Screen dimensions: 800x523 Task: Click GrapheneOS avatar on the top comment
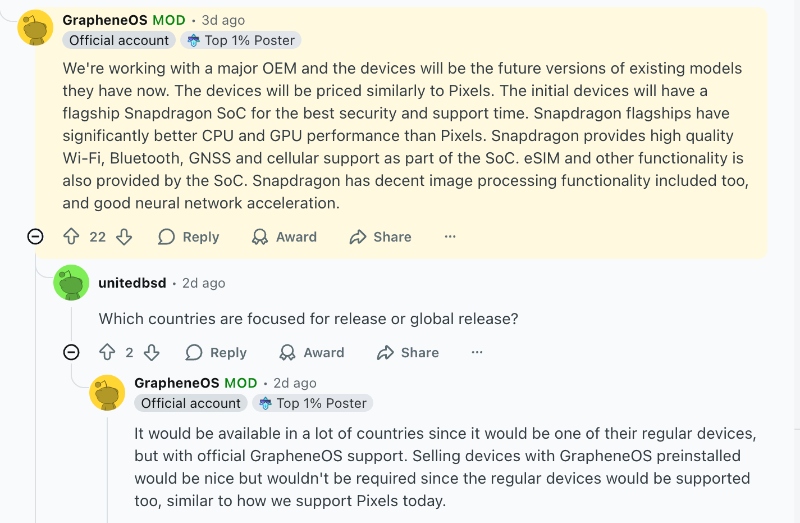[x=36, y=28]
